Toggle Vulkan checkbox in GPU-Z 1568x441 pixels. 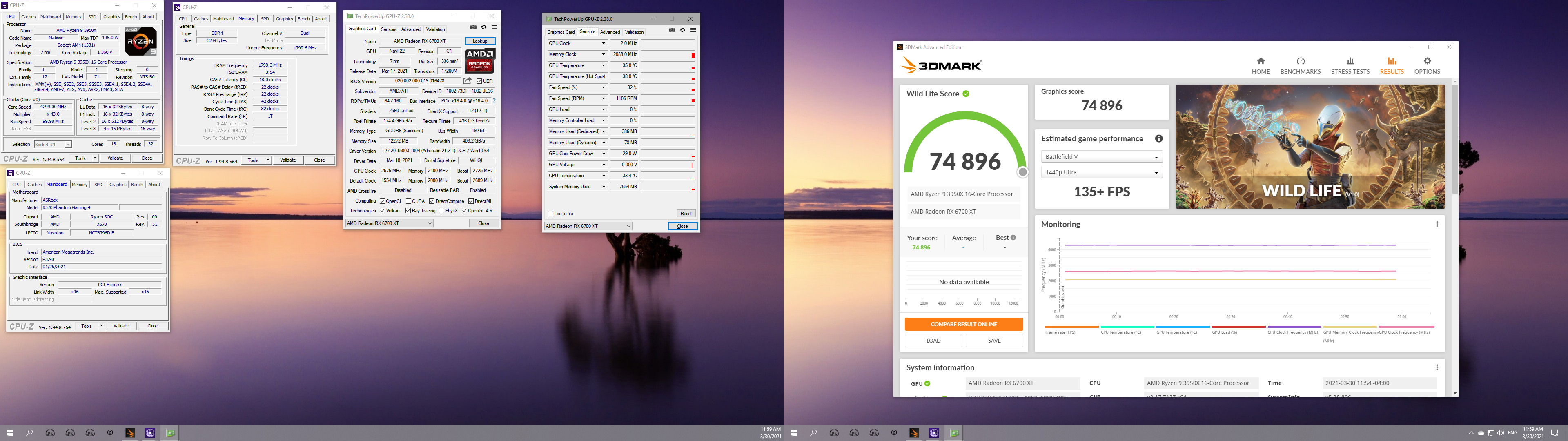(382, 211)
